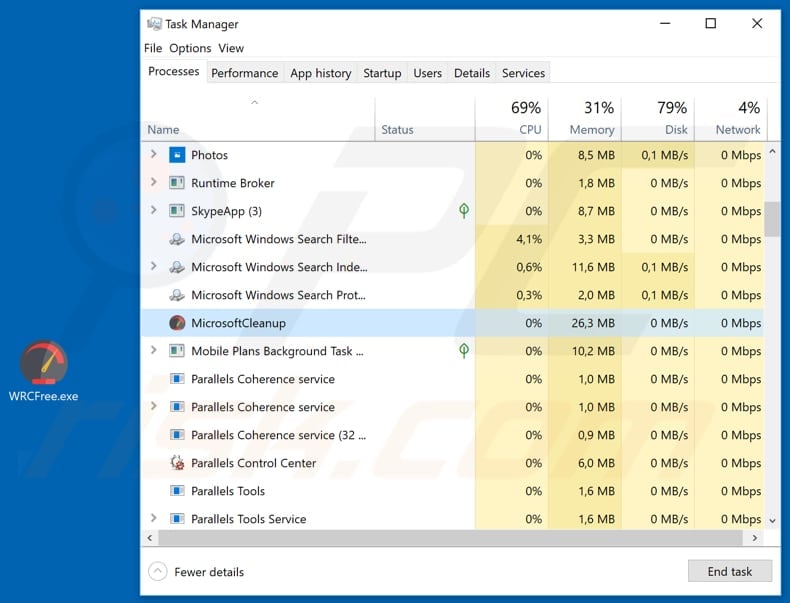
Task: Open the View menu
Action: click(x=231, y=48)
